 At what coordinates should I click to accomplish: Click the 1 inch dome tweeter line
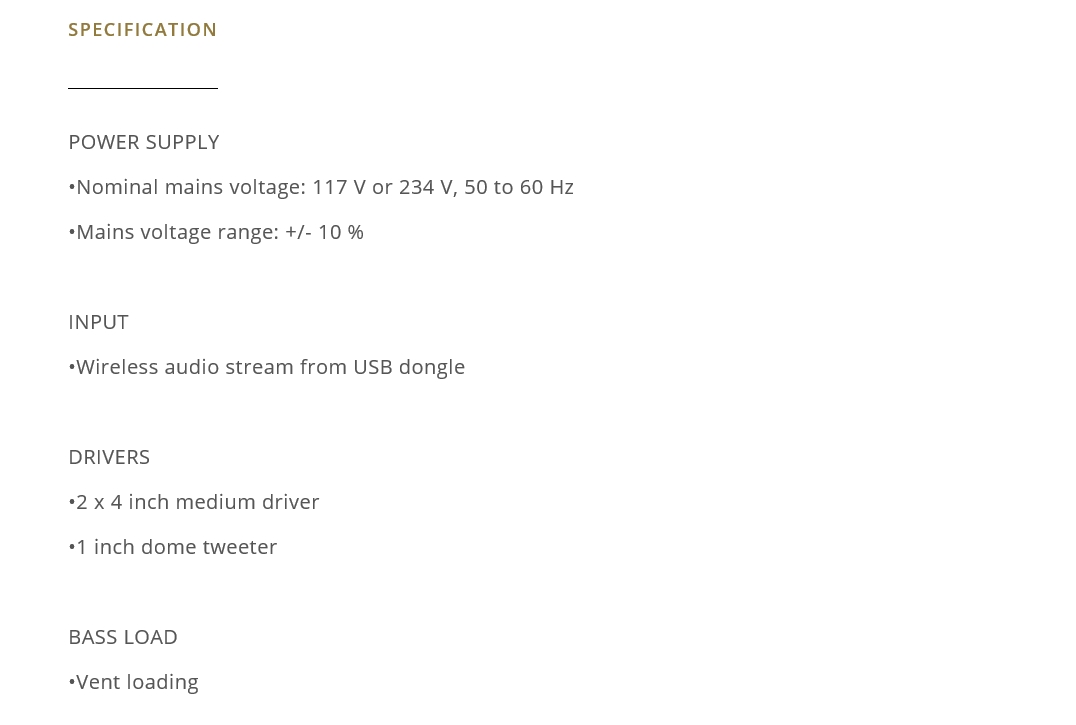173,547
